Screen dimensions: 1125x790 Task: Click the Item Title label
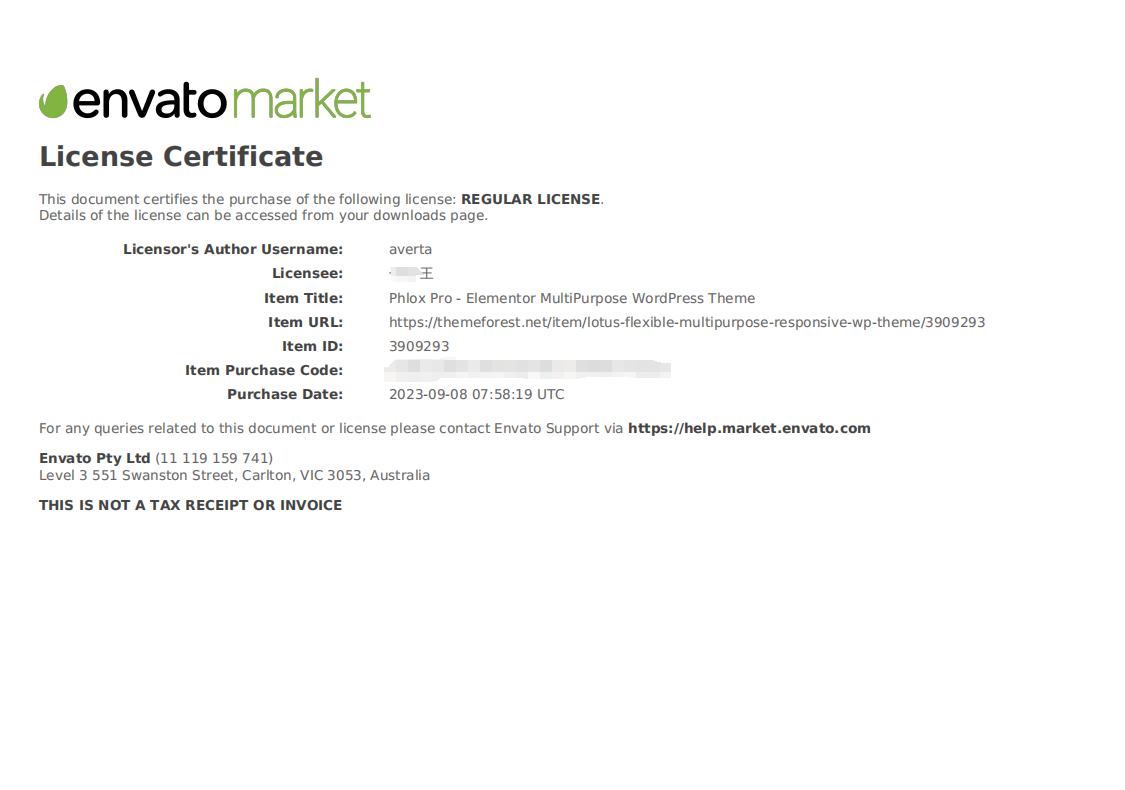[x=303, y=298]
